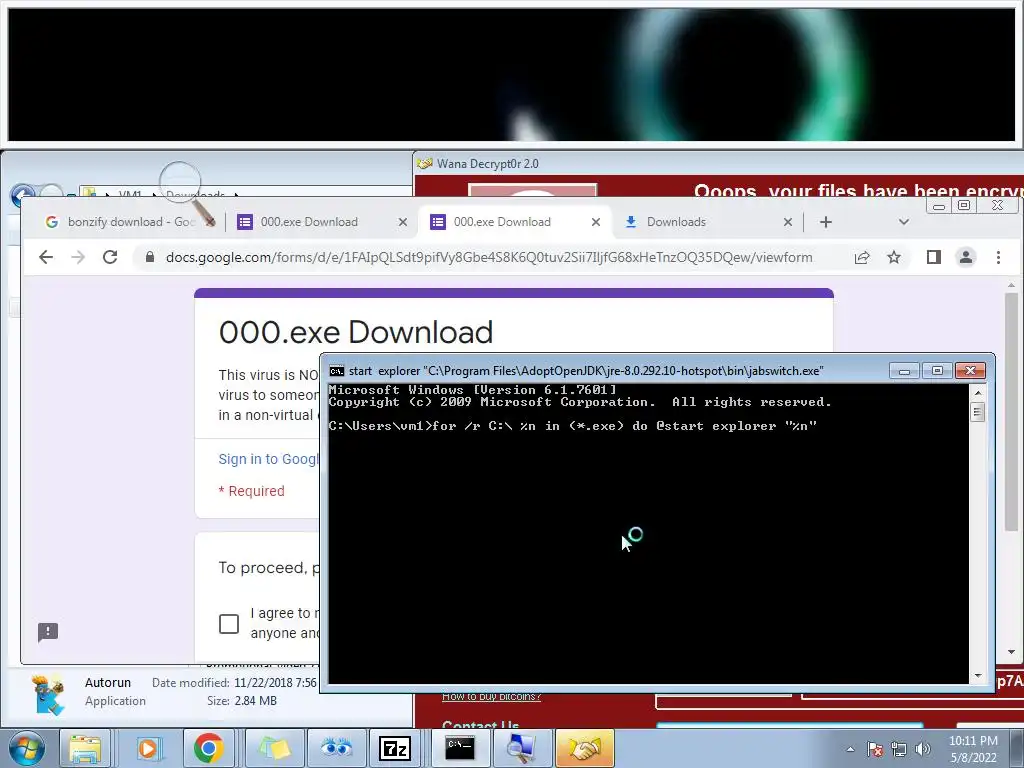Open the network tray icon

[x=899, y=749]
